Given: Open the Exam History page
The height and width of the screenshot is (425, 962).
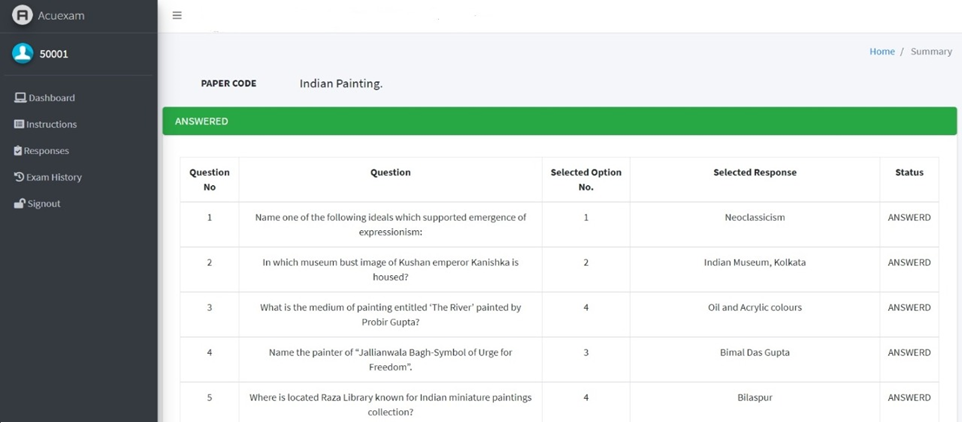Looking at the screenshot, I should (54, 177).
